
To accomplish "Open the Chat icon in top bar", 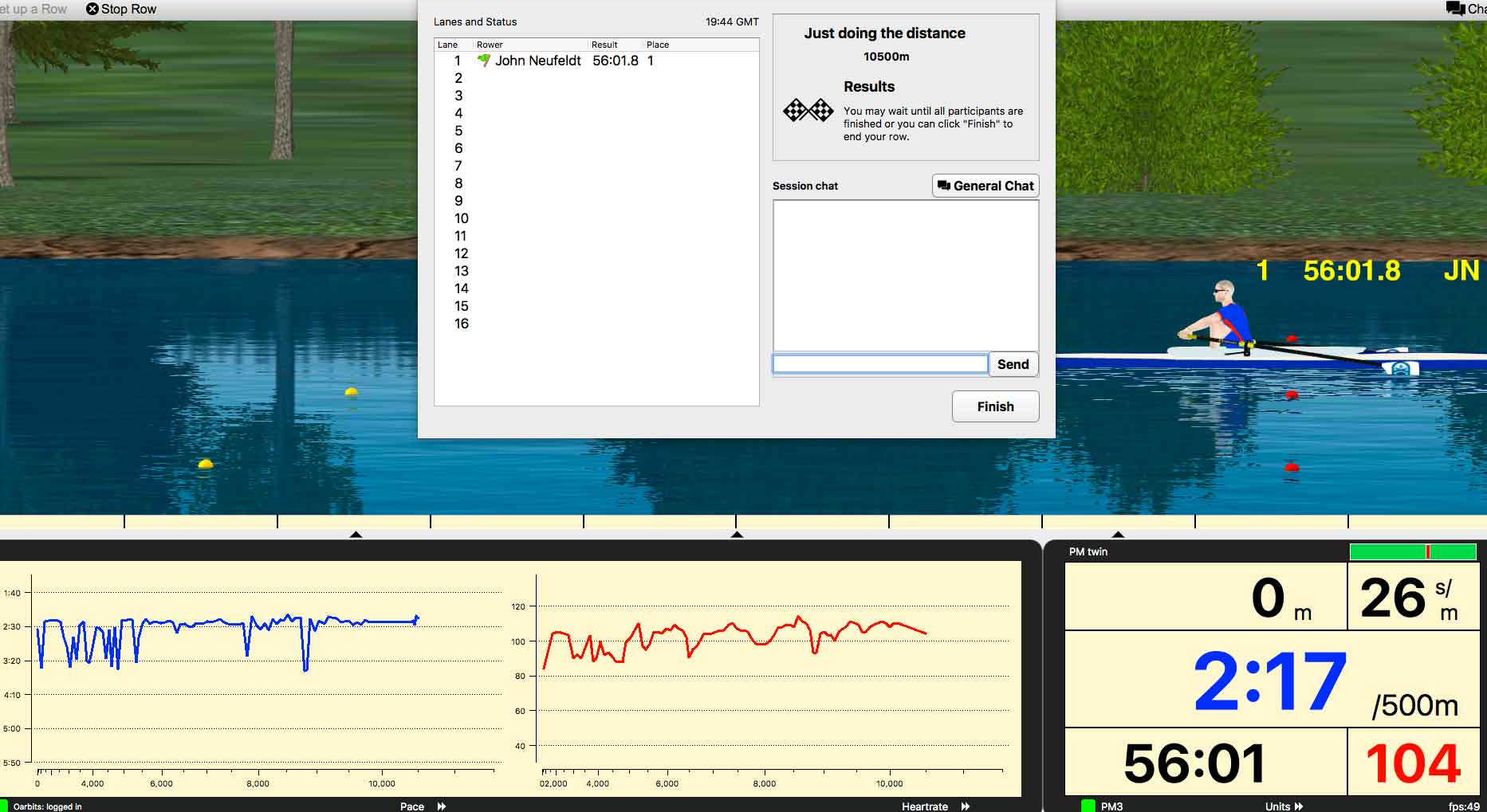I will 1455,9.
